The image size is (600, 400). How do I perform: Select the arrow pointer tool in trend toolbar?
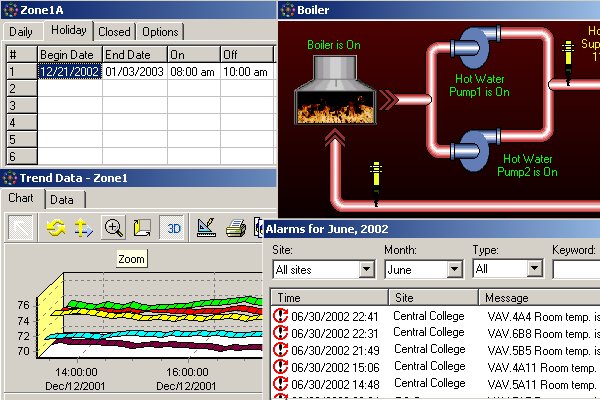(21, 227)
